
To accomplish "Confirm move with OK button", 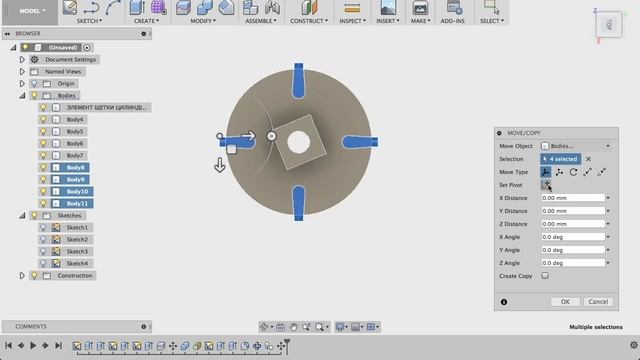I will (565, 302).
